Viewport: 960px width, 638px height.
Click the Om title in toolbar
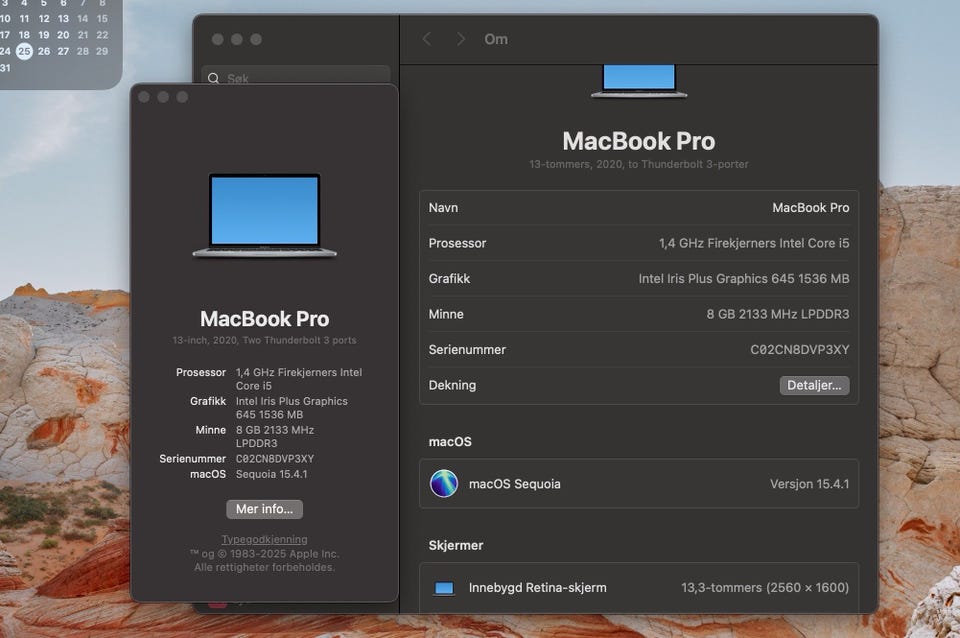tap(496, 39)
